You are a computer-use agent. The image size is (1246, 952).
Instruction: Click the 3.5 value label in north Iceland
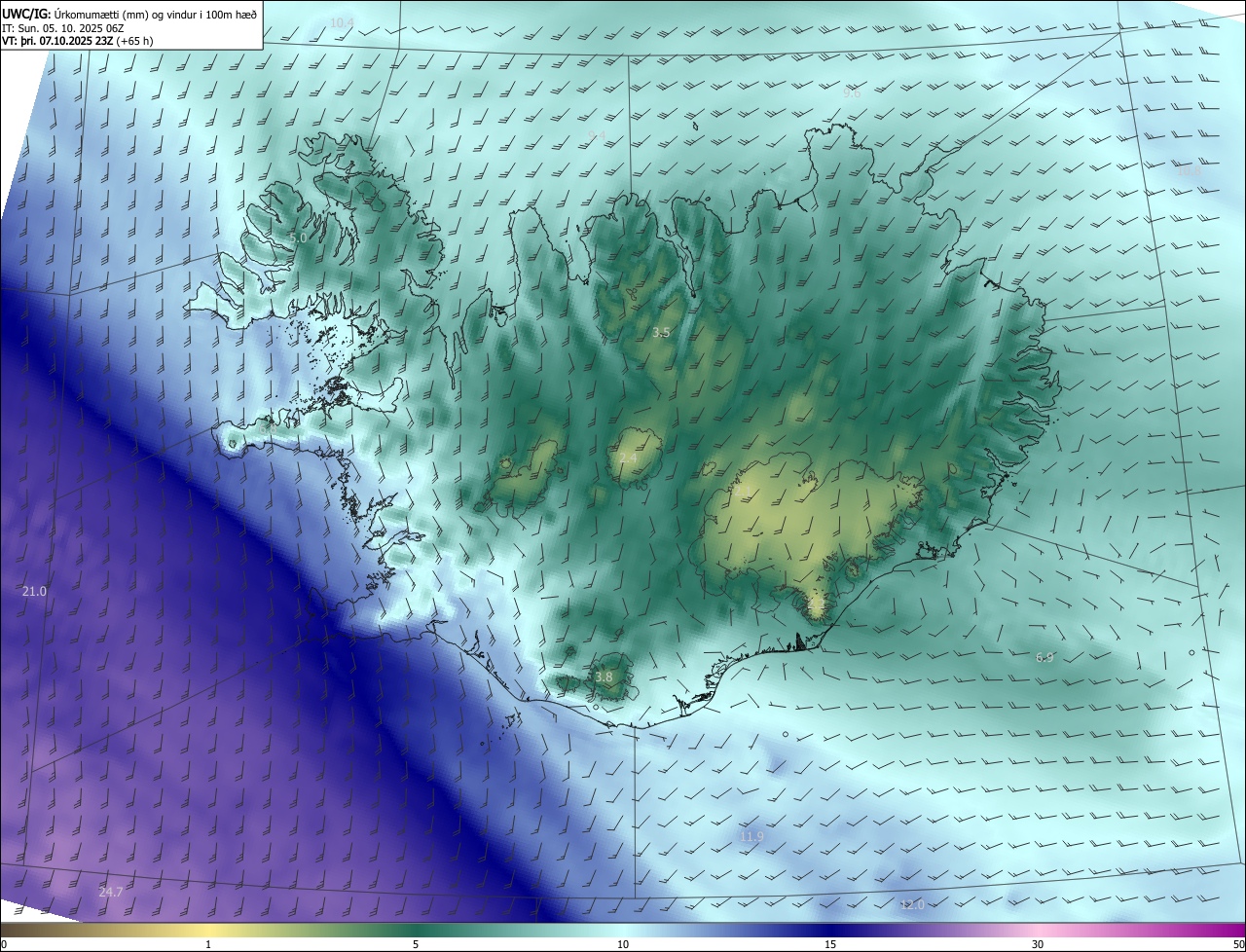[661, 333]
